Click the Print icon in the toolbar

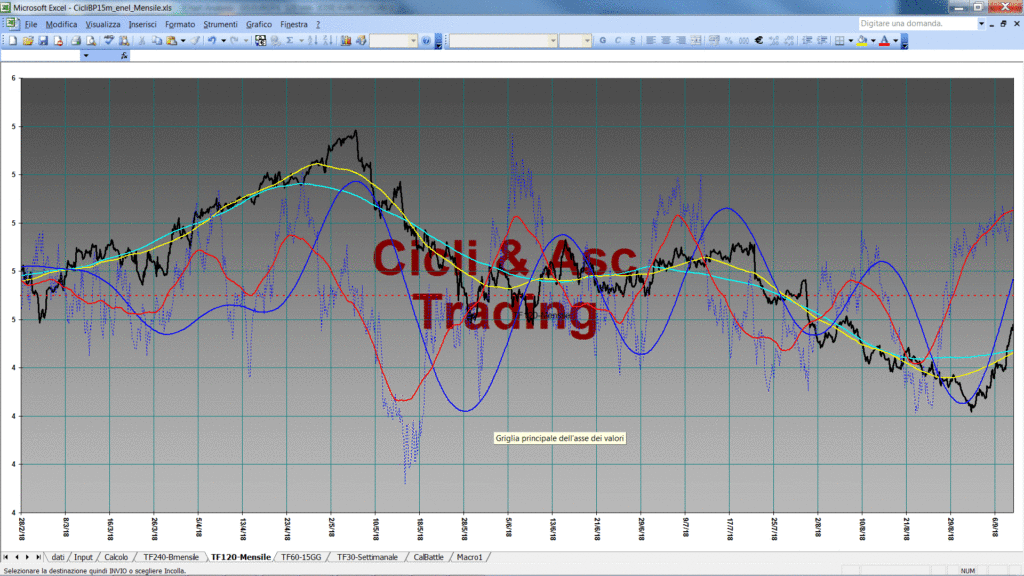[x=76, y=40]
